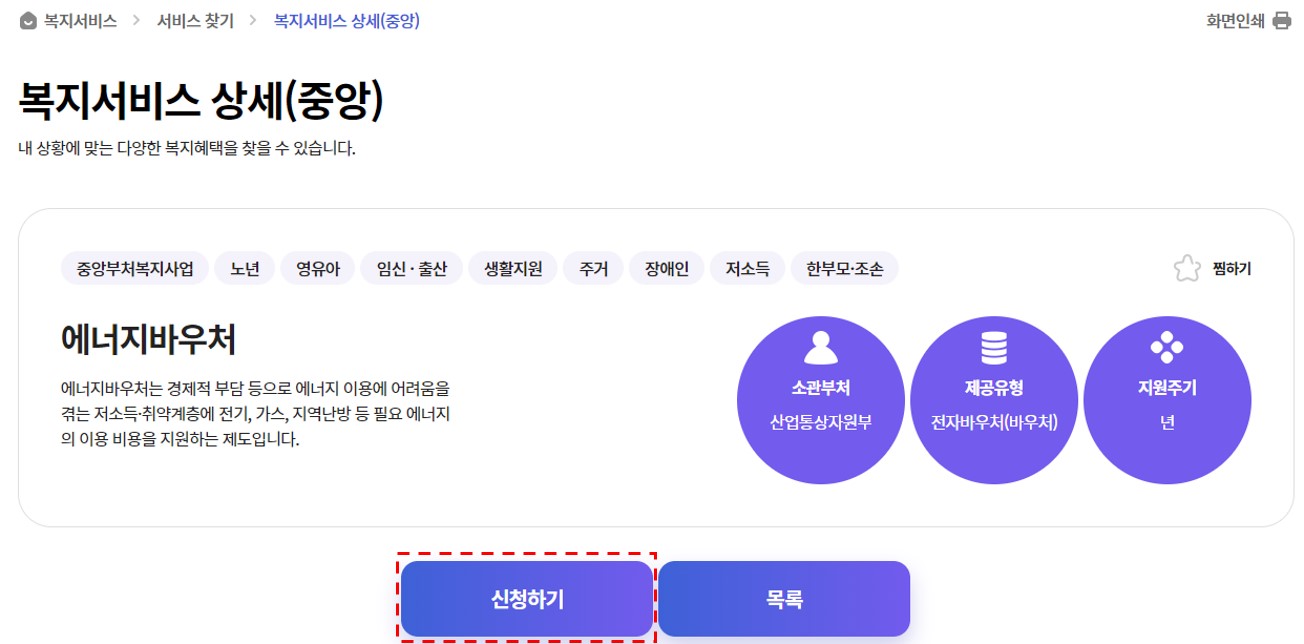Select the 생활지원 tag

pyautogui.click(x=512, y=267)
